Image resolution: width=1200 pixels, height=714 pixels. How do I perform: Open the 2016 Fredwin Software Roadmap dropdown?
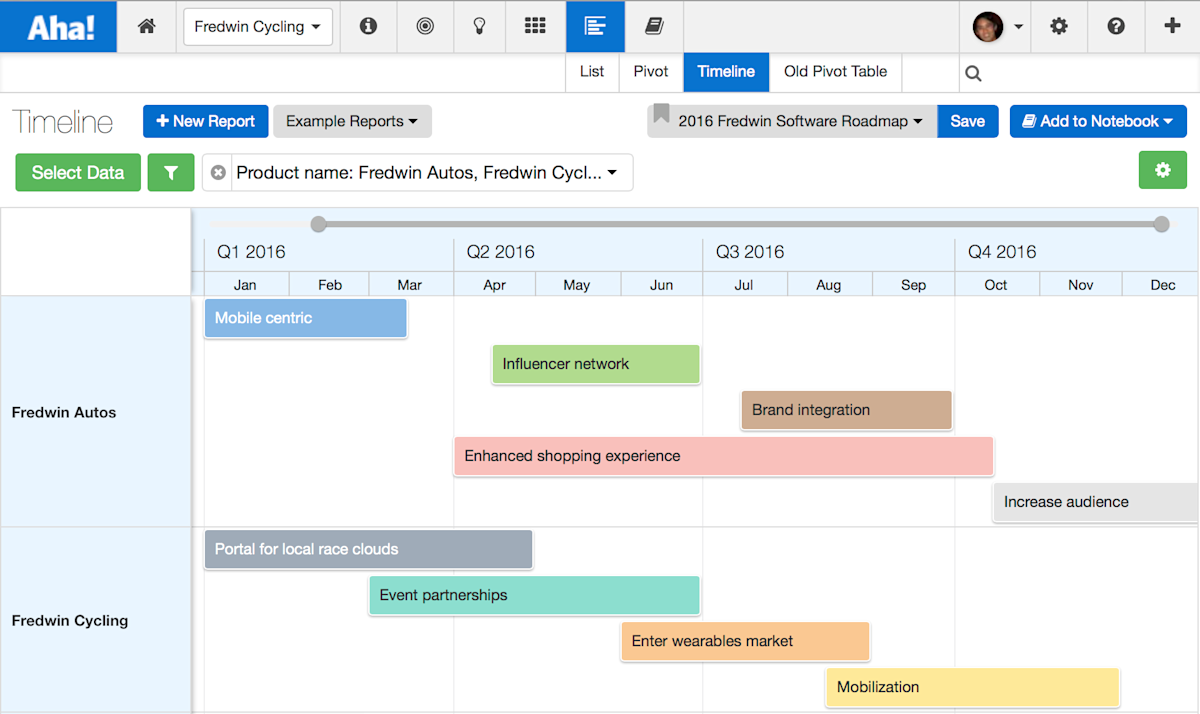click(x=792, y=121)
